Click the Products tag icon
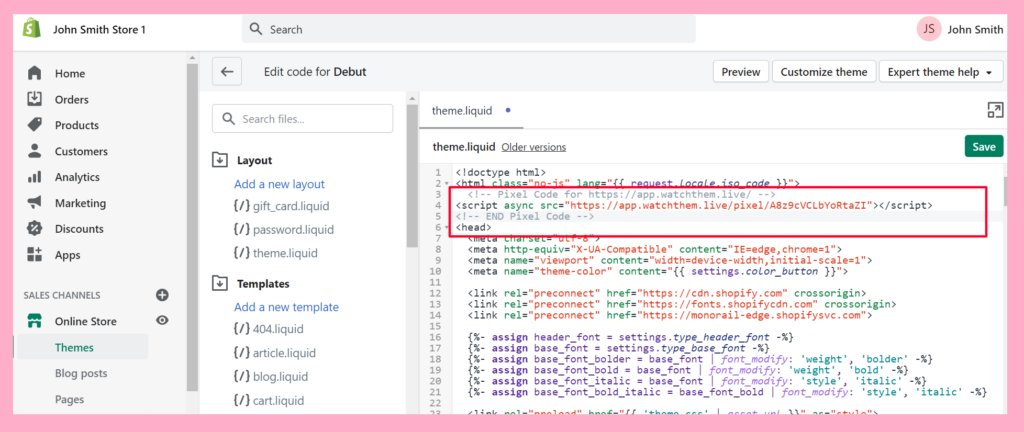This screenshot has height=432, width=1024. (35, 125)
